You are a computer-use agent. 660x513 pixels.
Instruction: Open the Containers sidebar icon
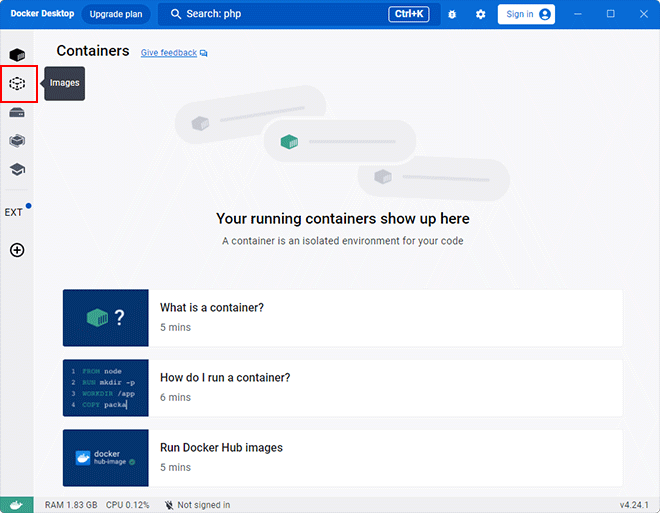[x=17, y=55]
